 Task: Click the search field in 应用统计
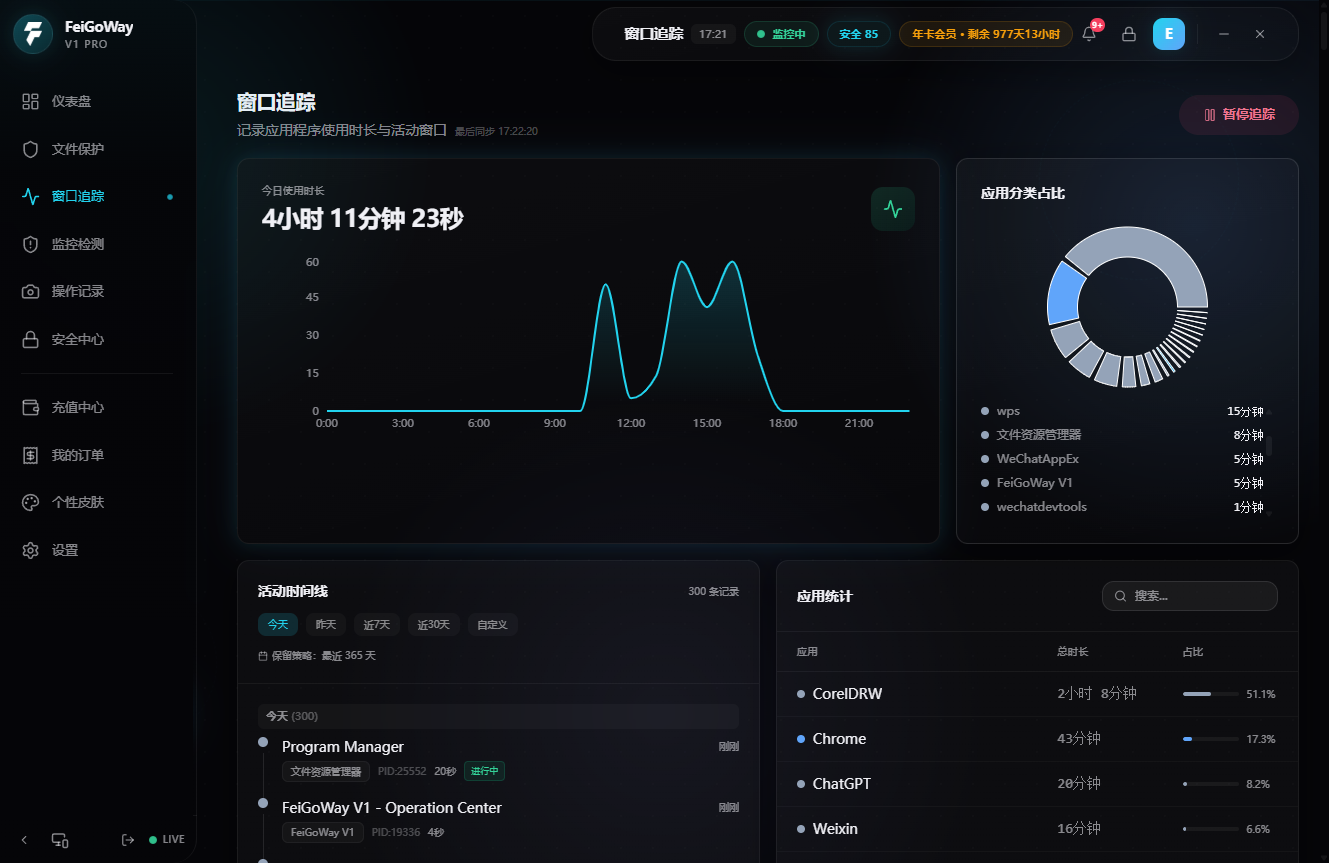[x=1190, y=596]
